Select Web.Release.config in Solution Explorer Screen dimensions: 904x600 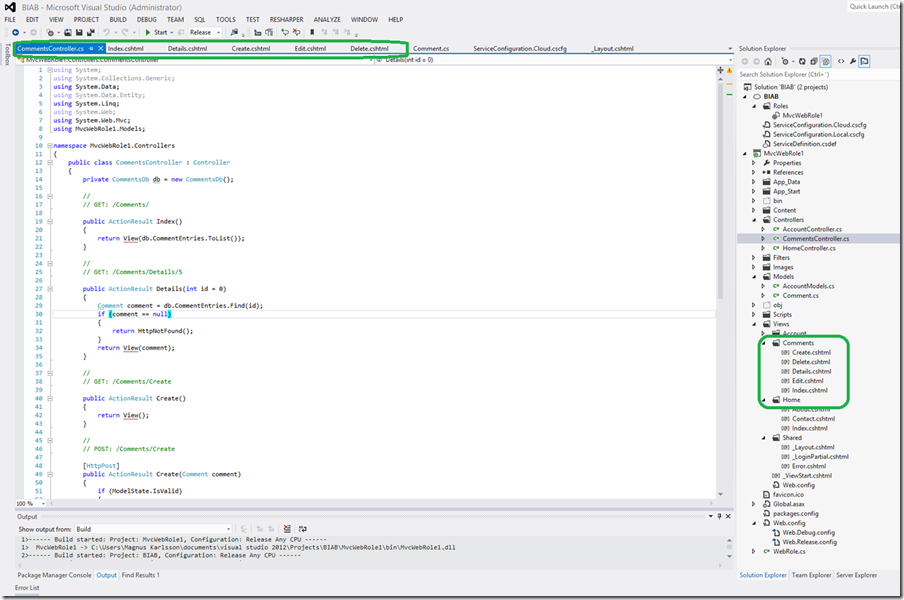(x=809, y=542)
